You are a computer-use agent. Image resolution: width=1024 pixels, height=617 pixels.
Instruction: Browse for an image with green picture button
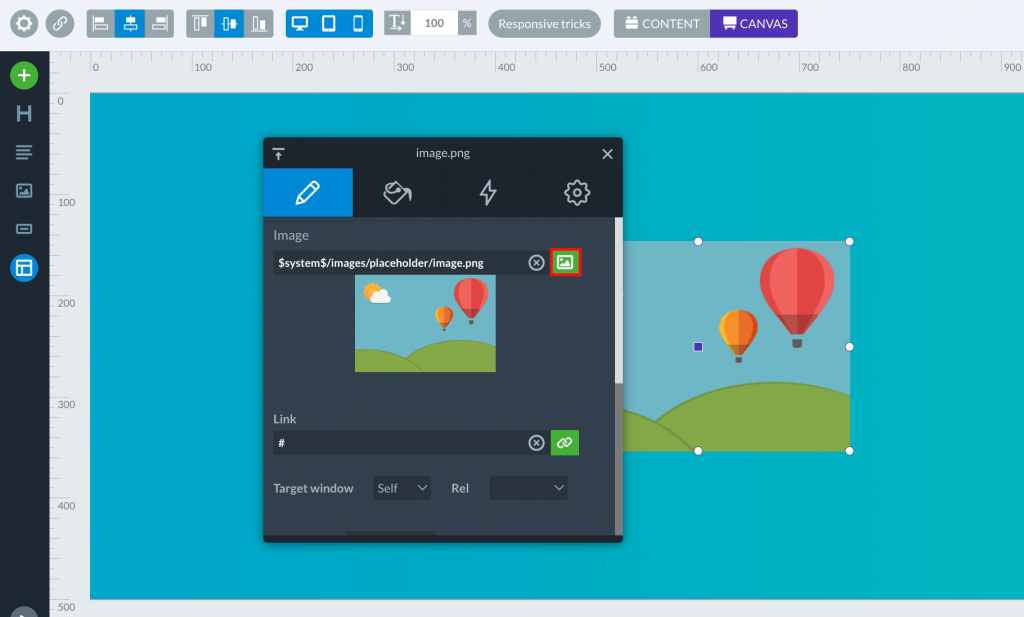pyautogui.click(x=565, y=262)
